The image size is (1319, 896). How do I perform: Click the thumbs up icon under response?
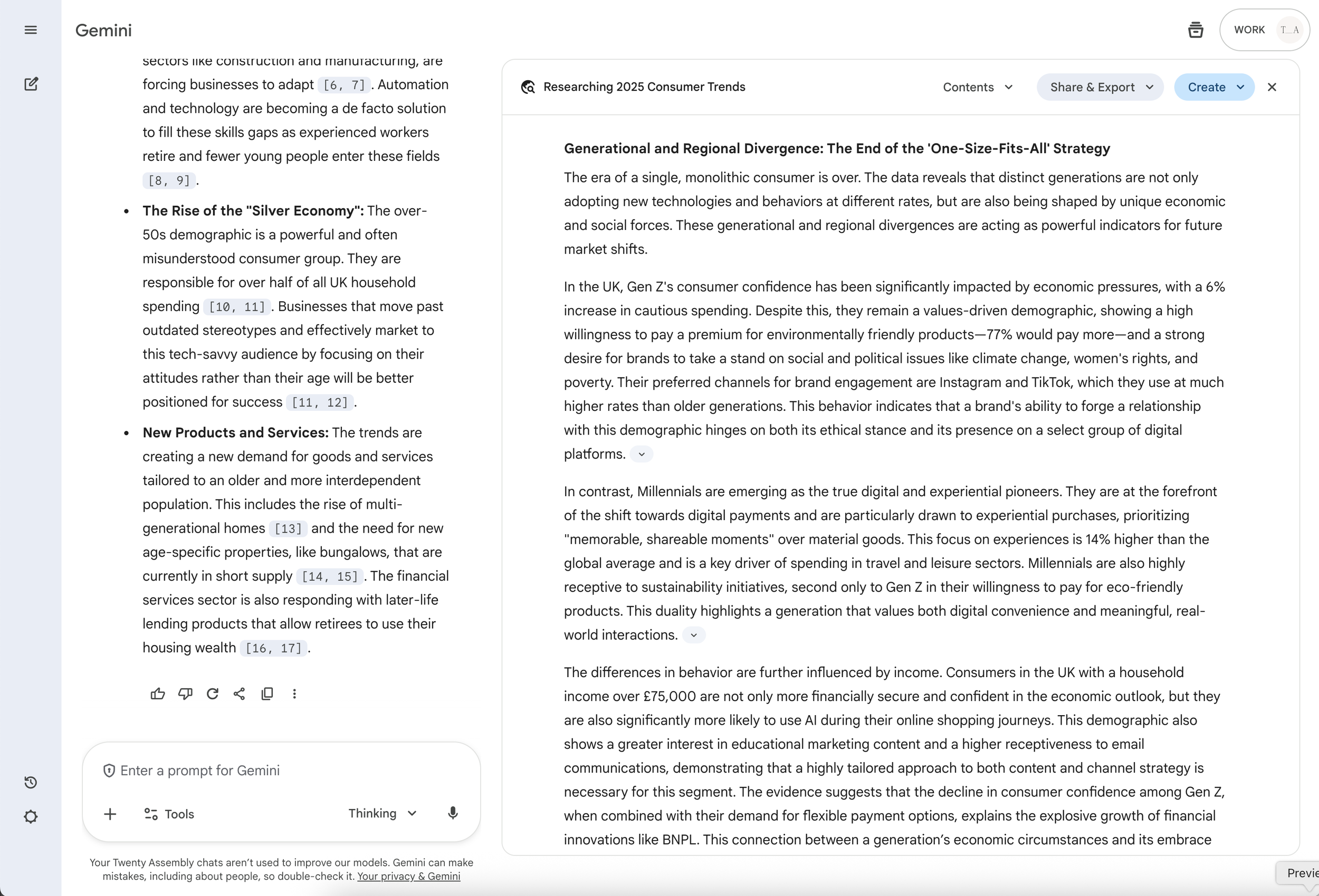click(x=158, y=693)
